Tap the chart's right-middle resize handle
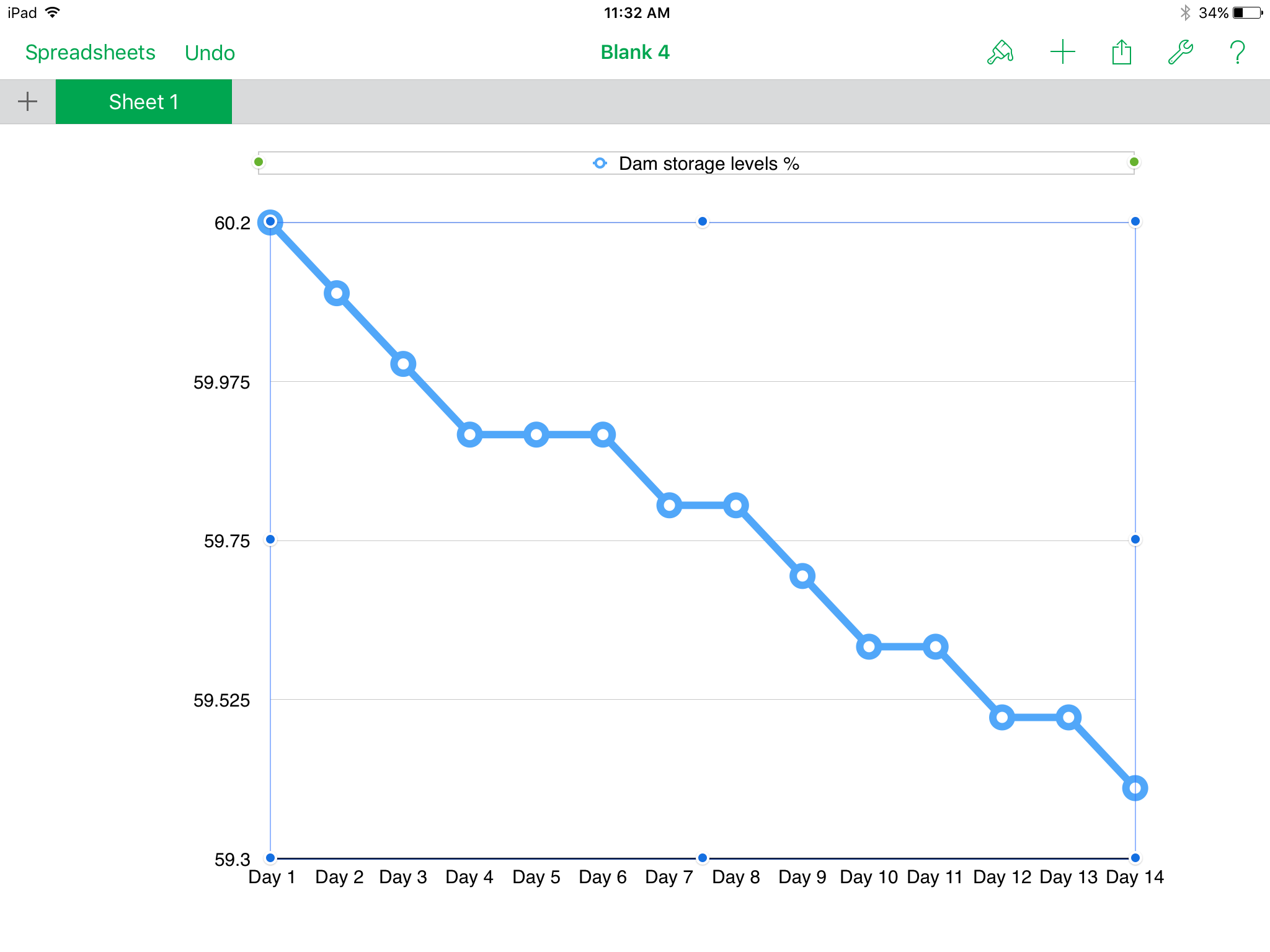 [x=1135, y=540]
